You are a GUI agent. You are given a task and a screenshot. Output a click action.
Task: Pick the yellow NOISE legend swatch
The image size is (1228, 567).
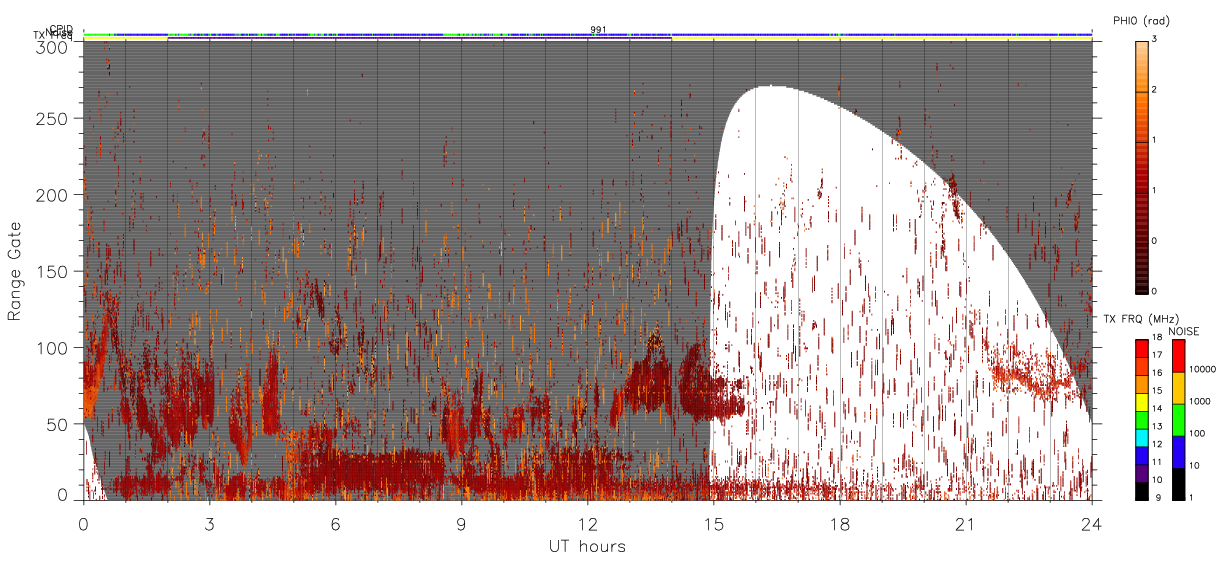[x=1179, y=388]
